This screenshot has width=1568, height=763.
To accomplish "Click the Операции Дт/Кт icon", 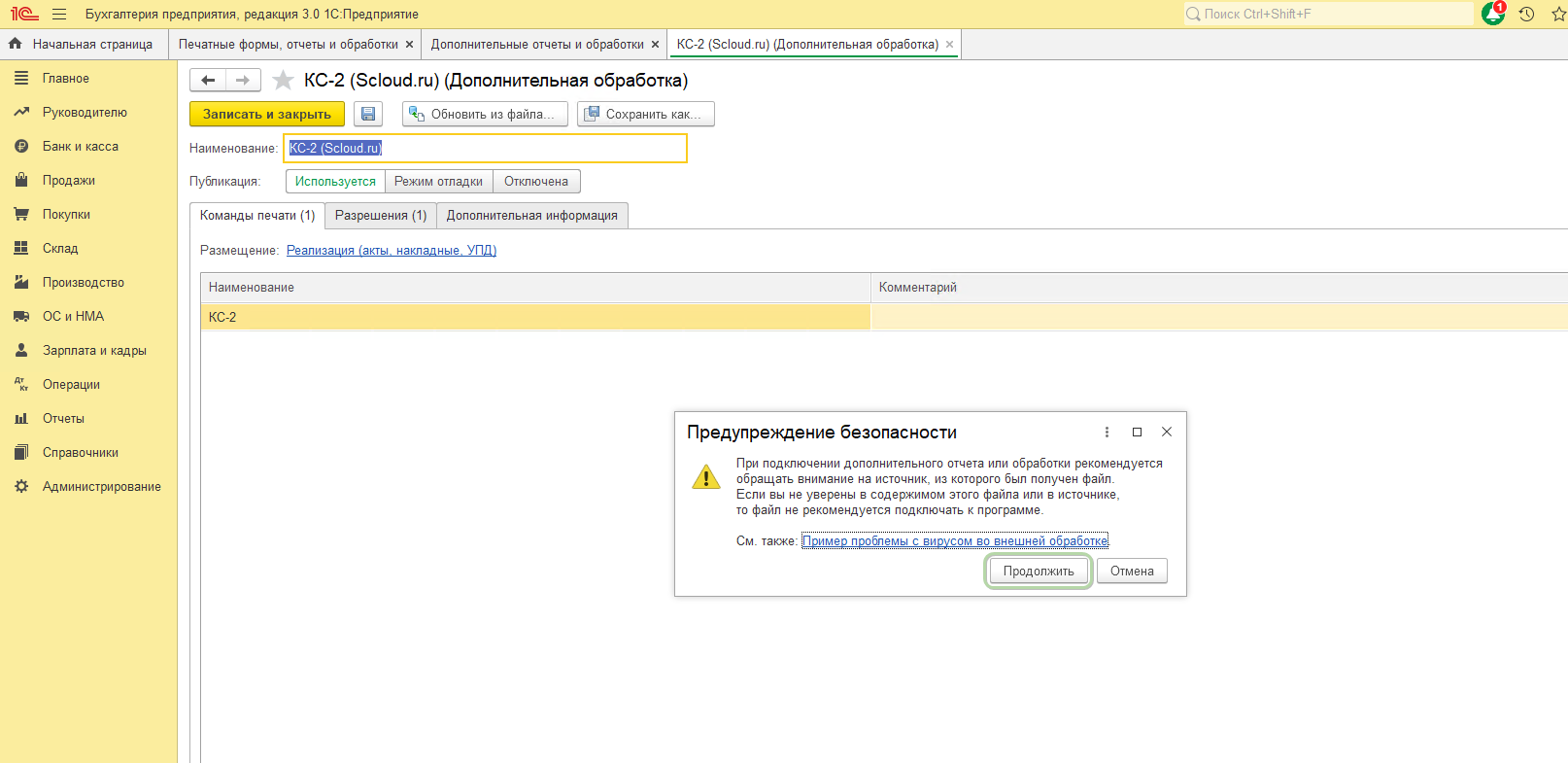I will click(x=21, y=384).
